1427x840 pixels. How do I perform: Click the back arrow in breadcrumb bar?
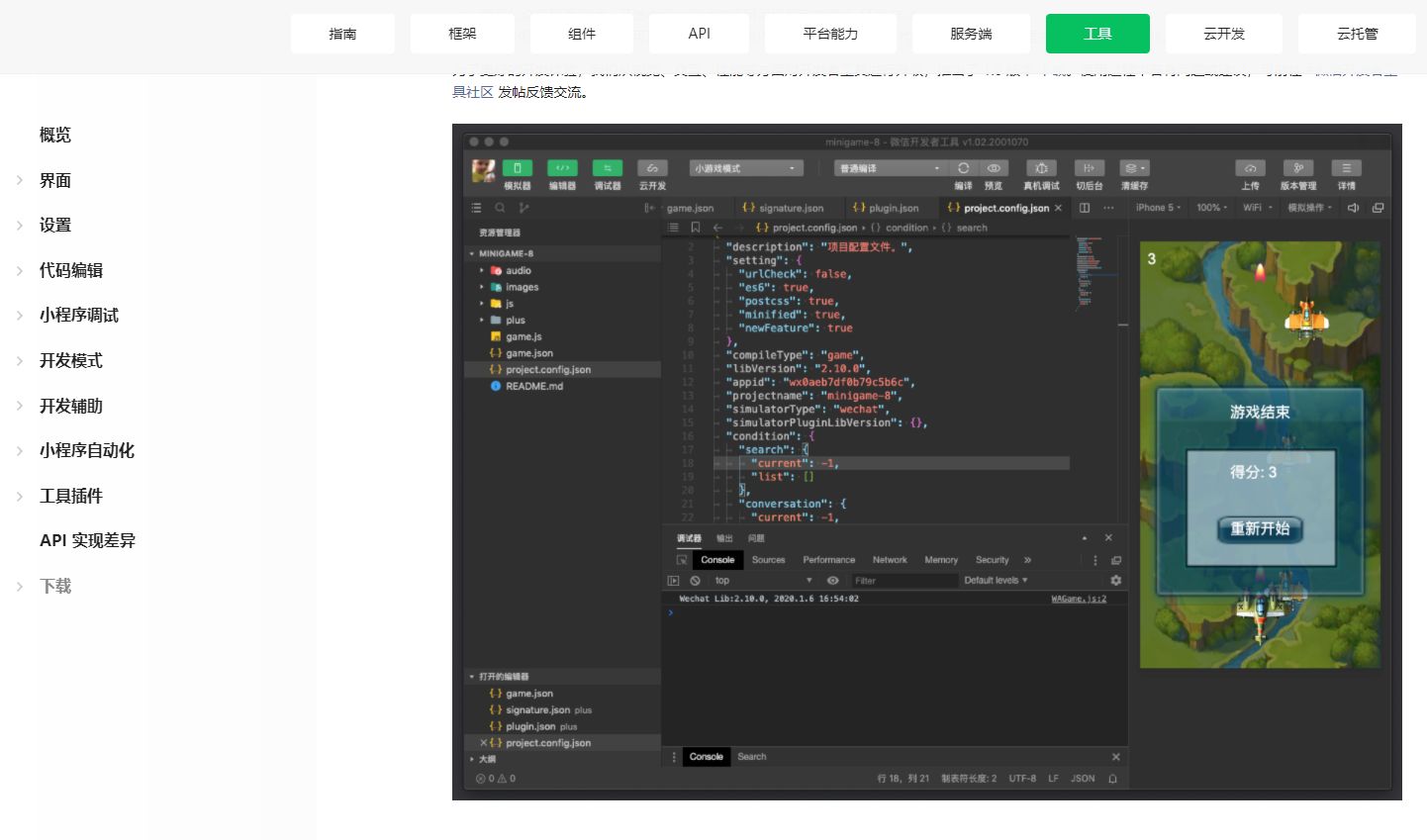point(717,228)
